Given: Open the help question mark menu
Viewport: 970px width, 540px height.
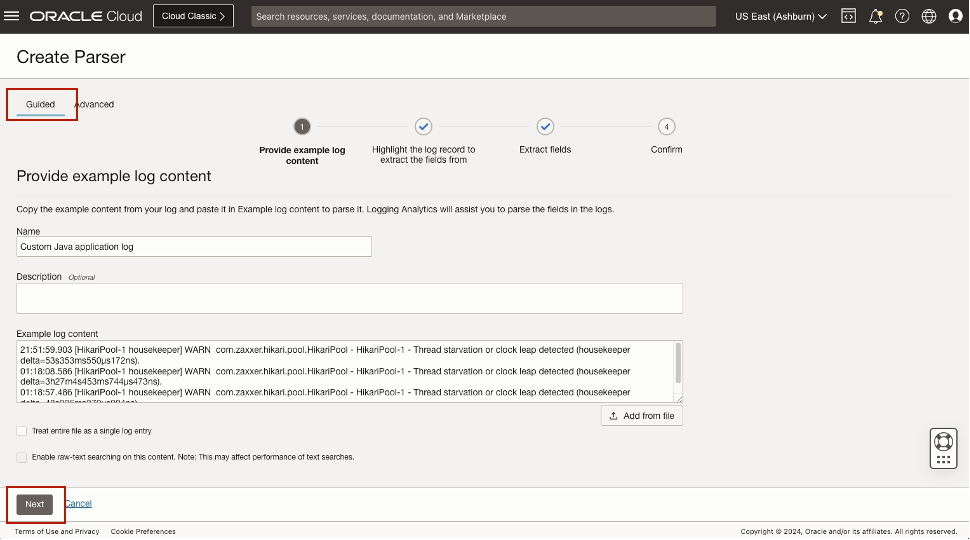Looking at the screenshot, I should [x=902, y=17].
